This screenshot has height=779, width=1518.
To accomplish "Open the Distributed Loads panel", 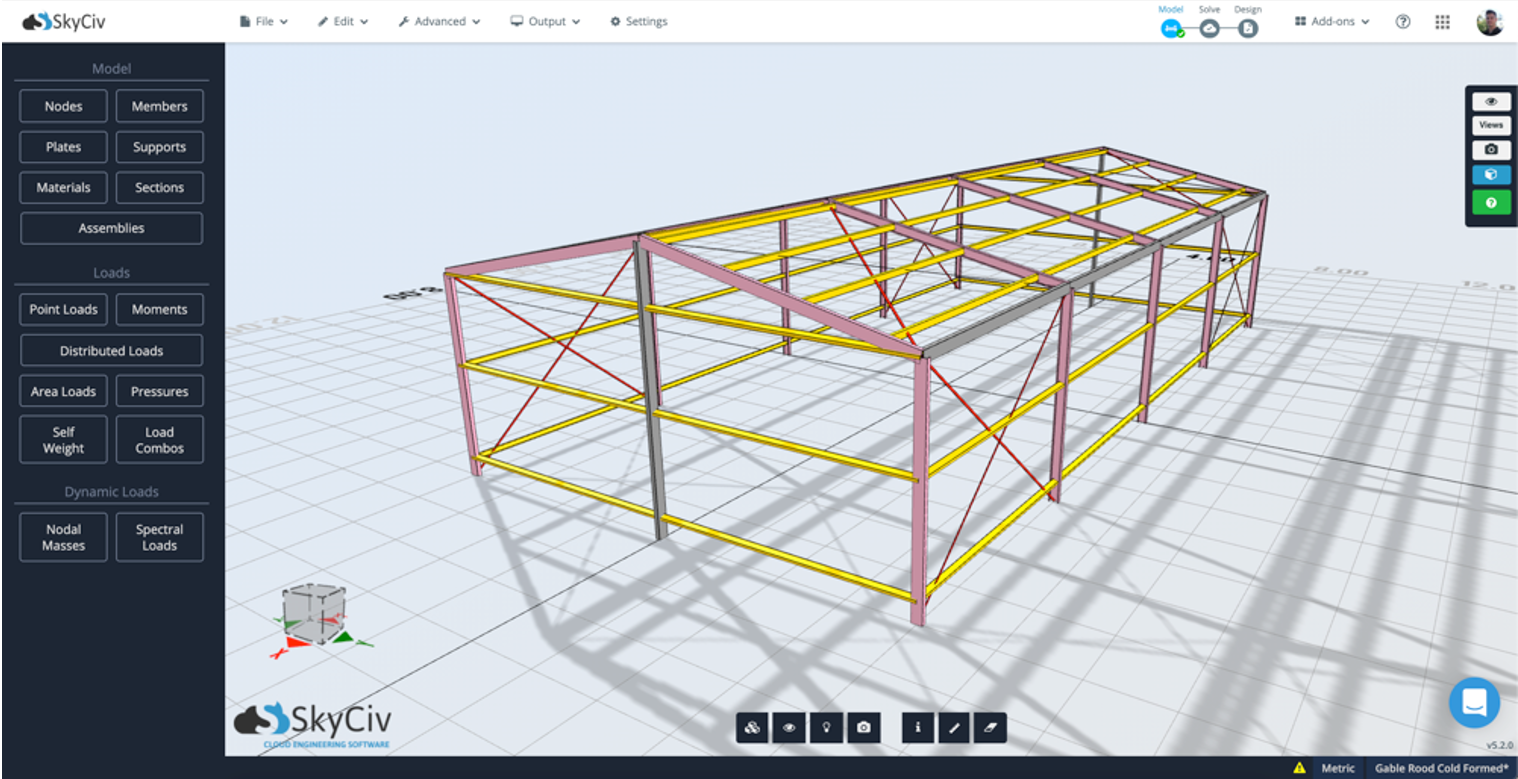I will 111,350.
